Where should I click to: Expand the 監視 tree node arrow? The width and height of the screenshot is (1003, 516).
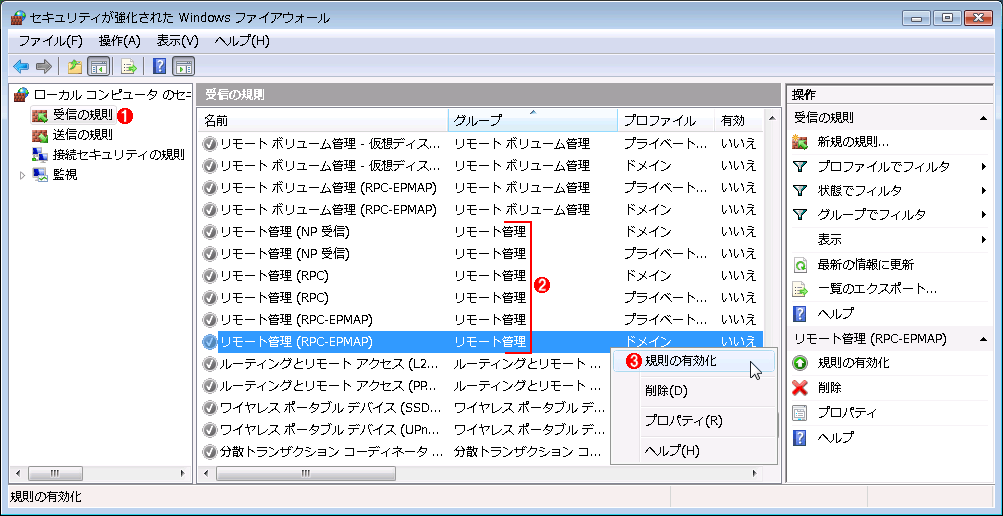tap(22, 174)
